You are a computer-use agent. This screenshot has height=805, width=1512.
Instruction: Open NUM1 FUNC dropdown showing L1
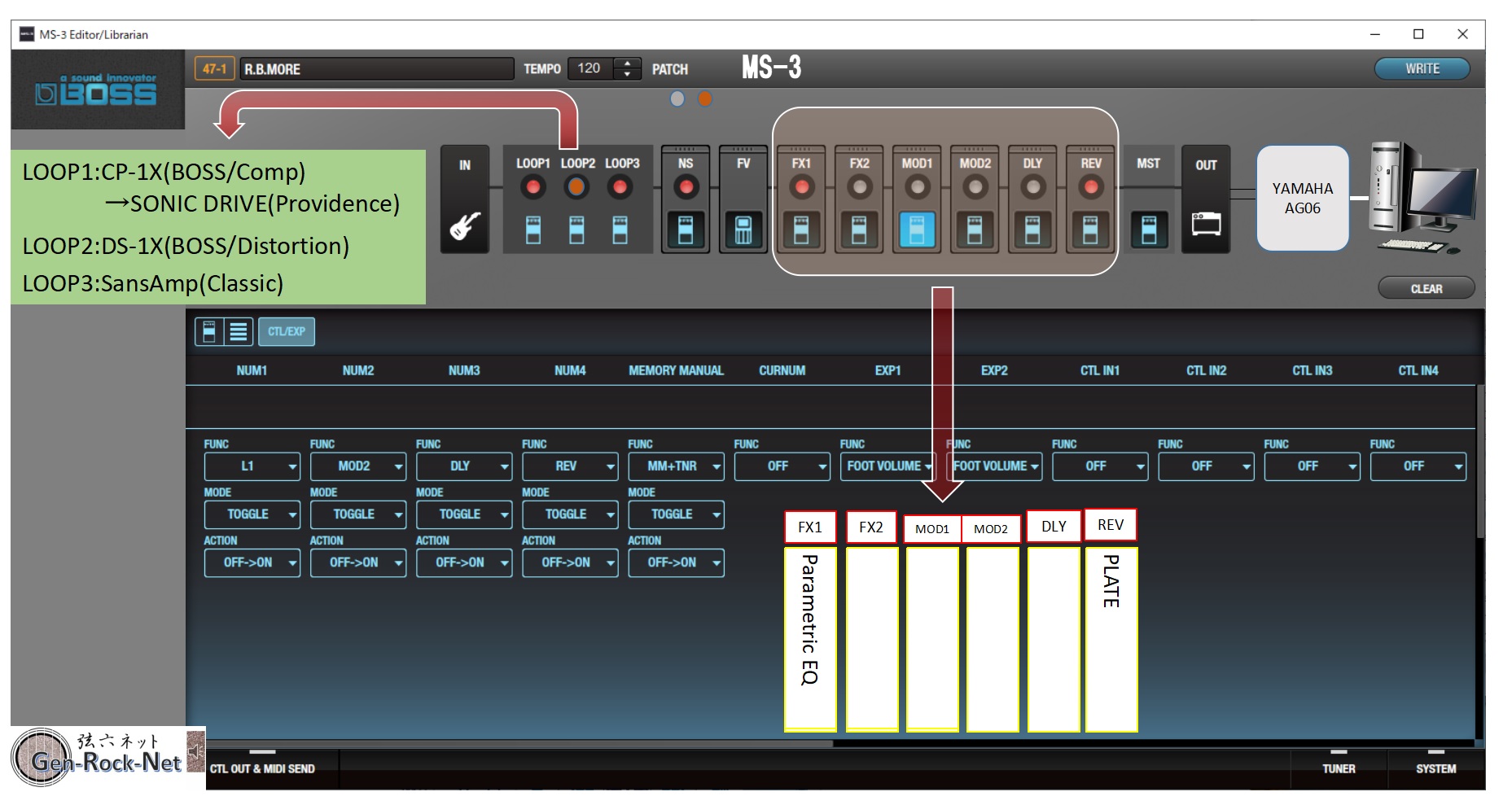pos(252,466)
